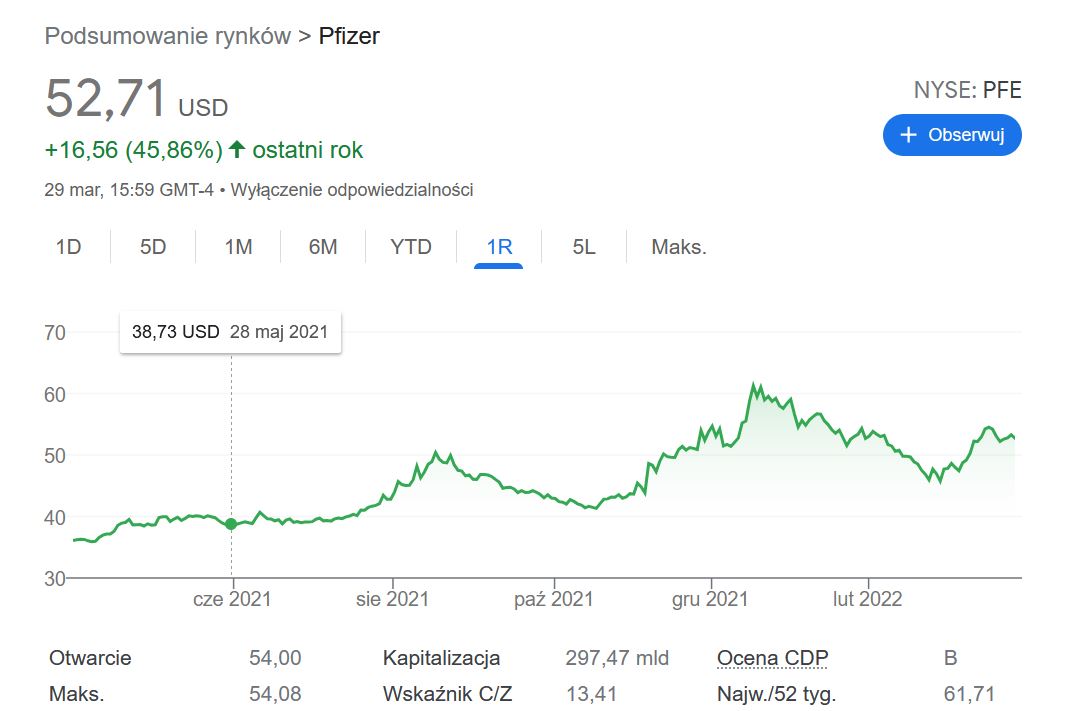Click the 52,71 current price
The width and height of the screenshot is (1068, 711).
(106, 99)
